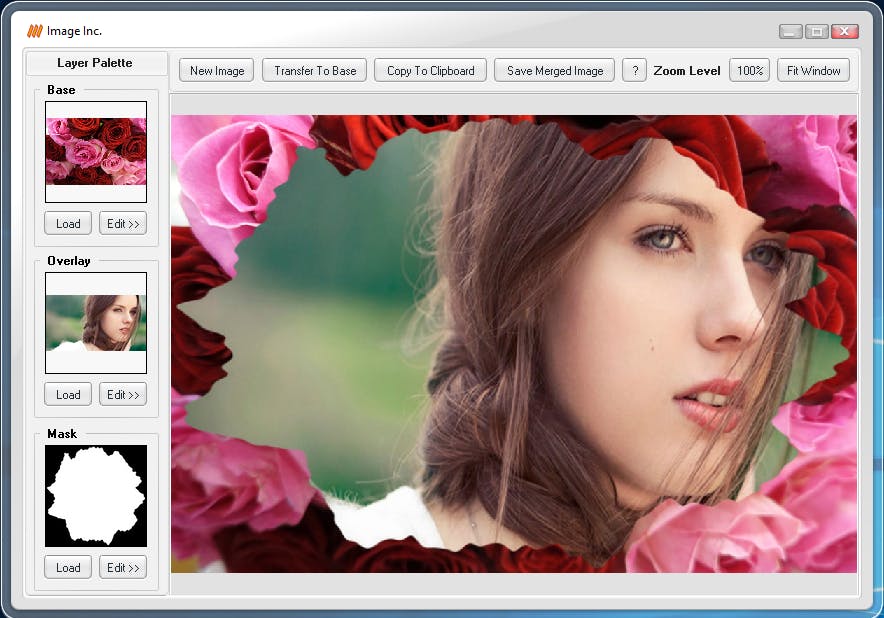884x618 pixels.
Task: Click the Fit Window button
Action: (x=813, y=70)
